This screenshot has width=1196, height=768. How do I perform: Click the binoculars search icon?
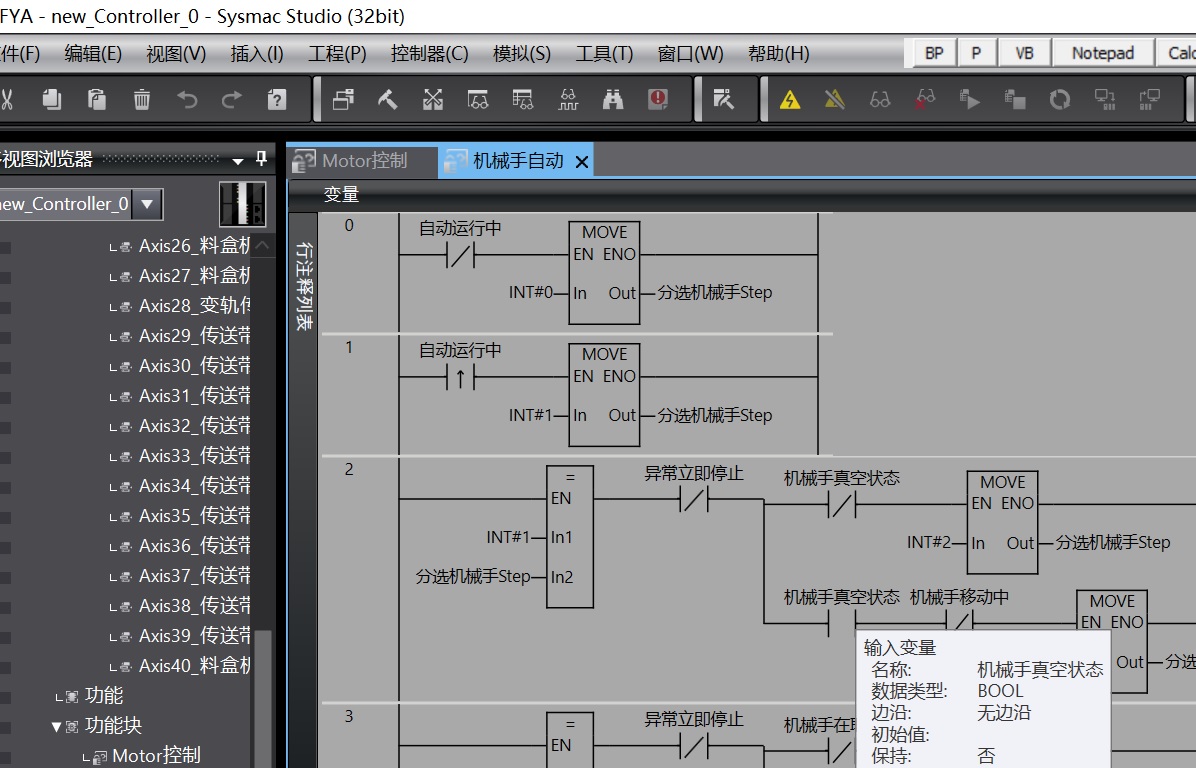pyautogui.click(x=613, y=99)
